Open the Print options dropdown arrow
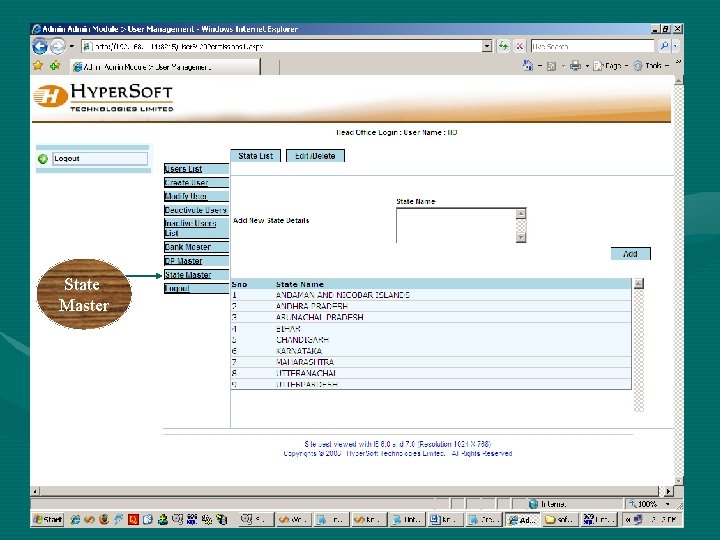Viewport: 720px width, 540px height. click(587, 67)
